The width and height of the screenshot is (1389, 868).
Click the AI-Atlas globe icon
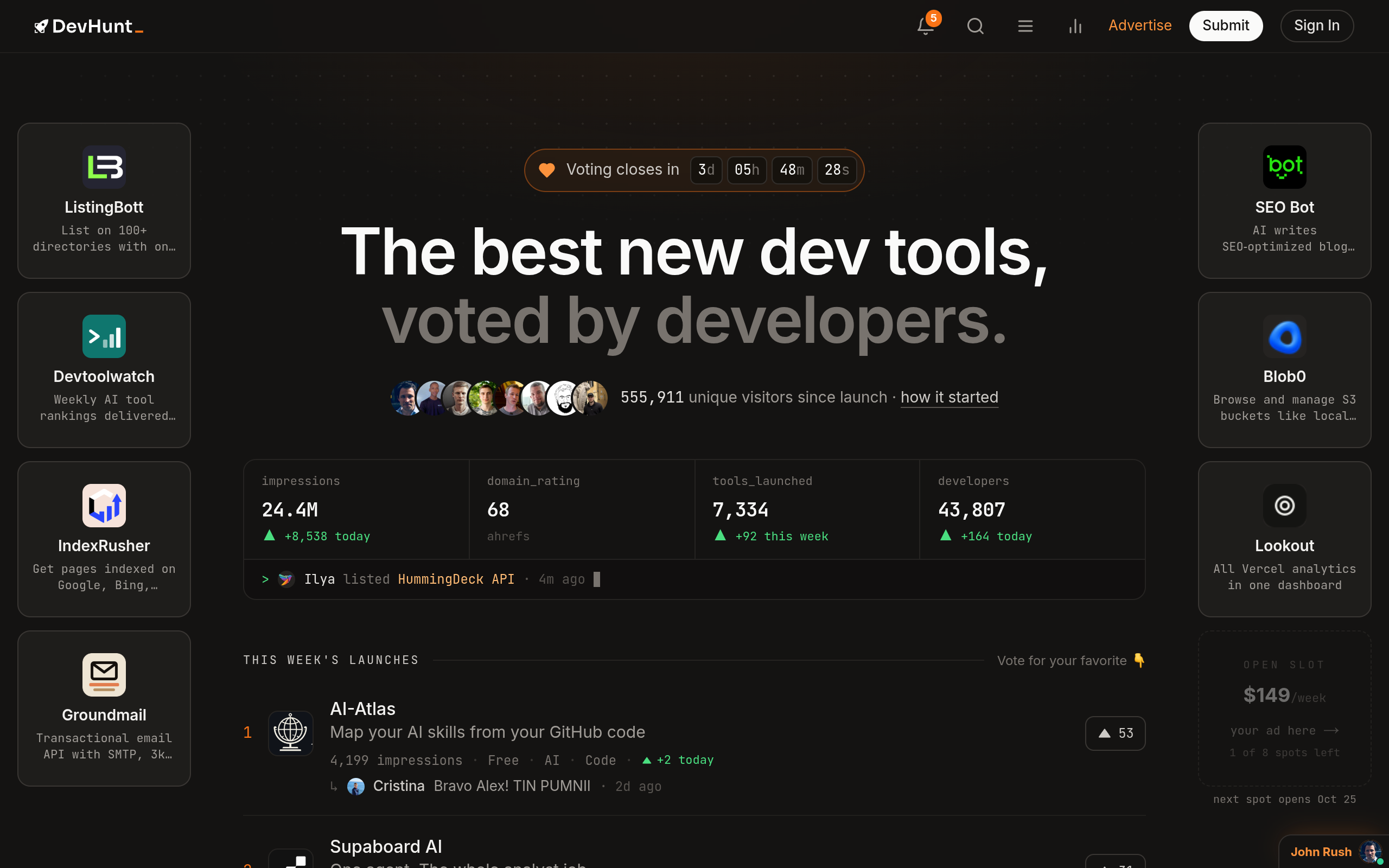coord(290,733)
